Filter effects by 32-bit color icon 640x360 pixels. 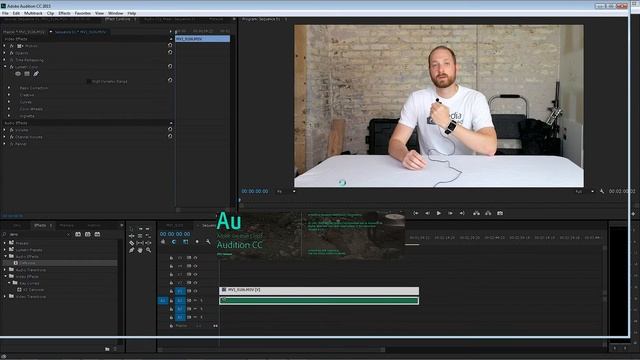pyautogui.click(x=88, y=234)
